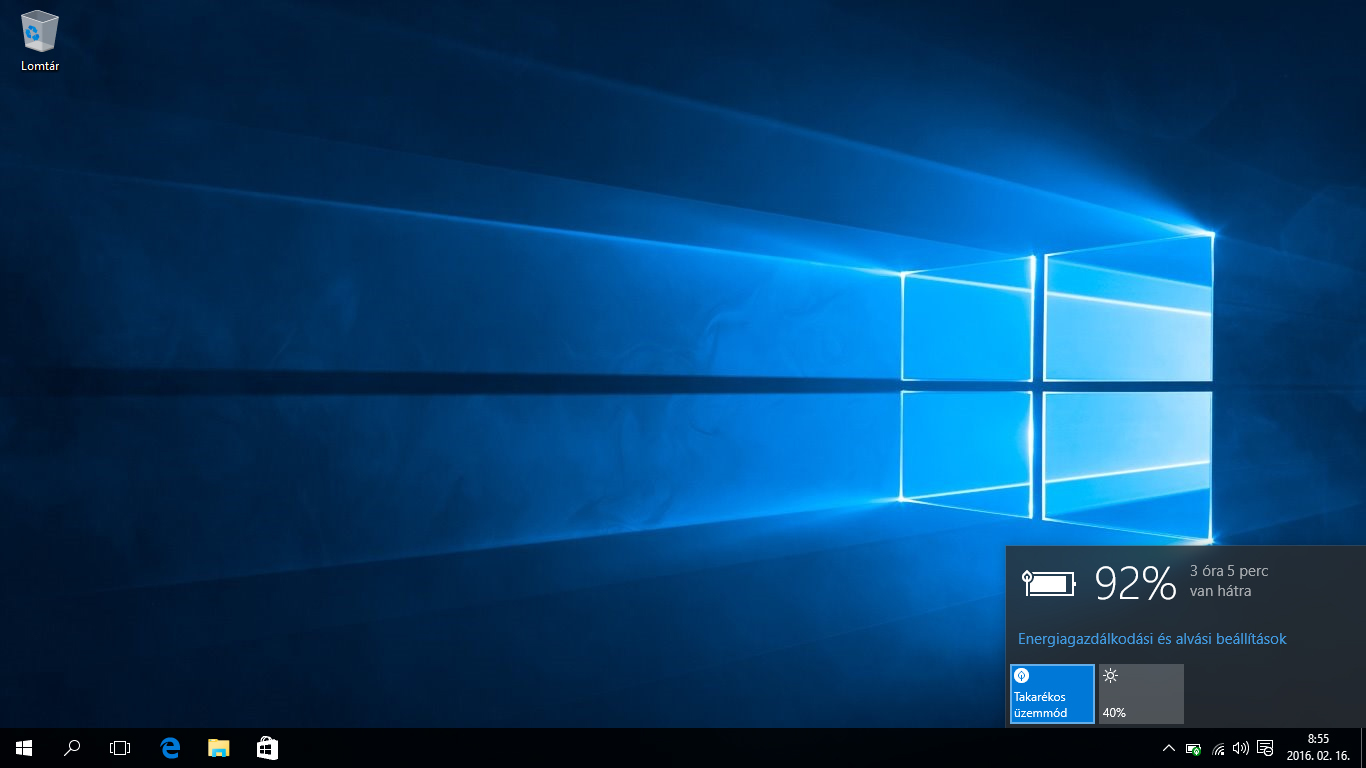Open the Action Center notifications icon
The width and height of the screenshot is (1366, 768).
[x=1265, y=748]
